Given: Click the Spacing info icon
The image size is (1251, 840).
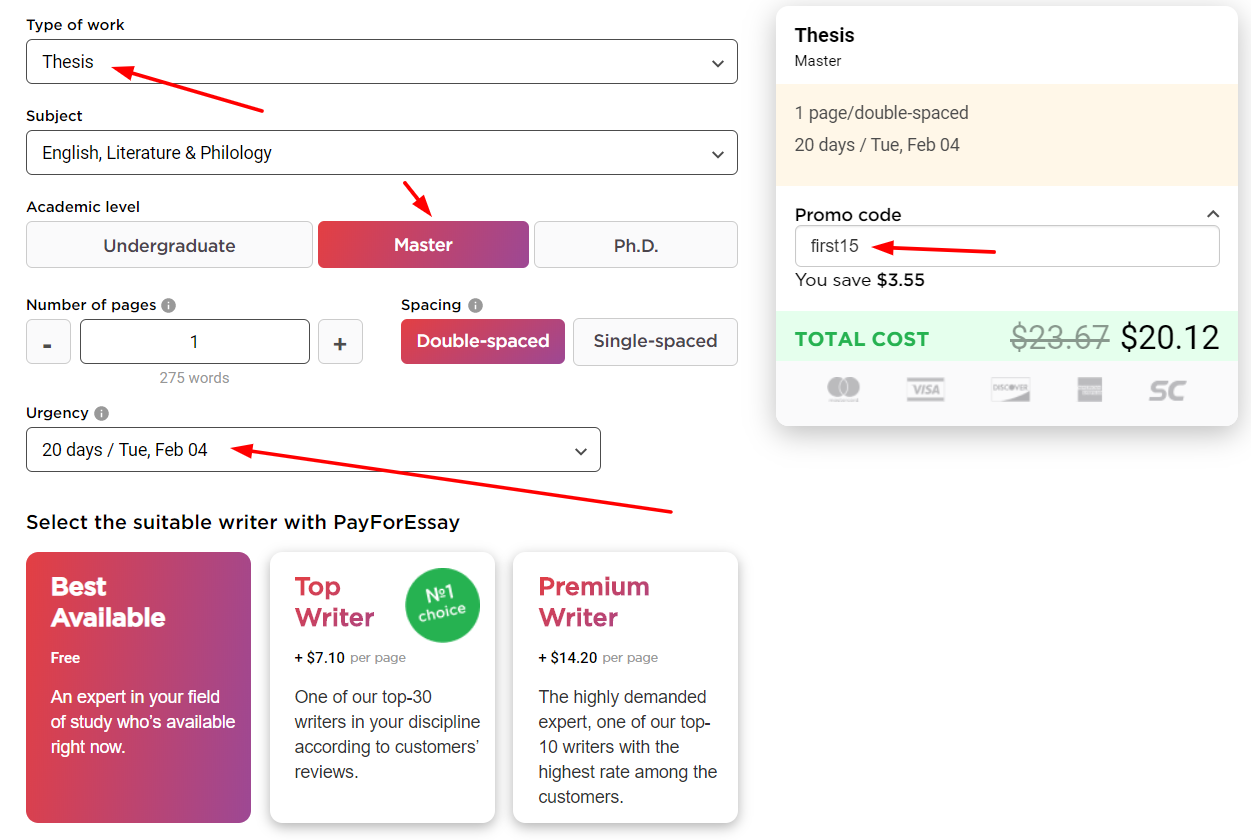Looking at the screenshot, I should point(475,305).
